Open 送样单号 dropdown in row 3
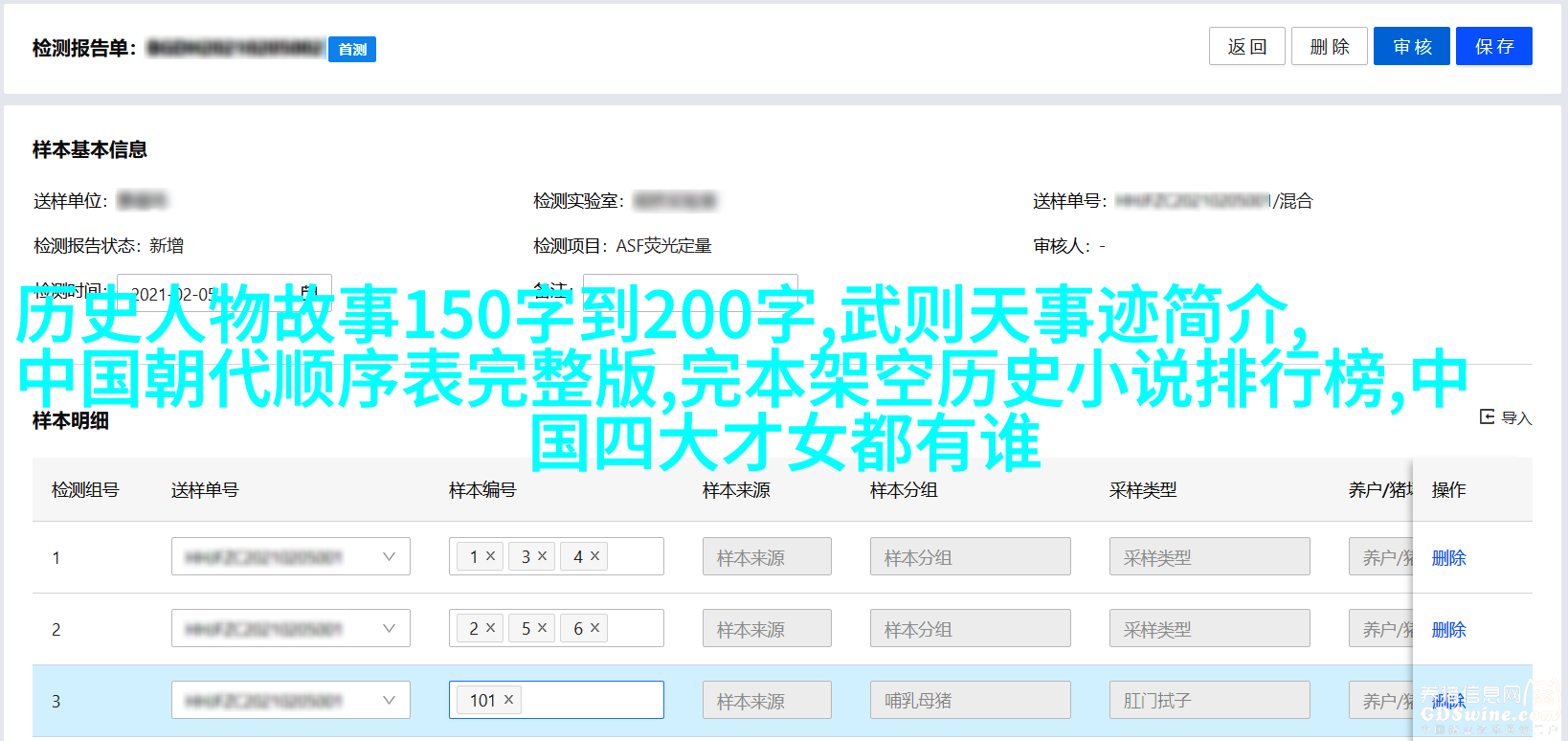Image resolution: width=1568 pixels, height=741 pixels. click(x=291, y=700)
